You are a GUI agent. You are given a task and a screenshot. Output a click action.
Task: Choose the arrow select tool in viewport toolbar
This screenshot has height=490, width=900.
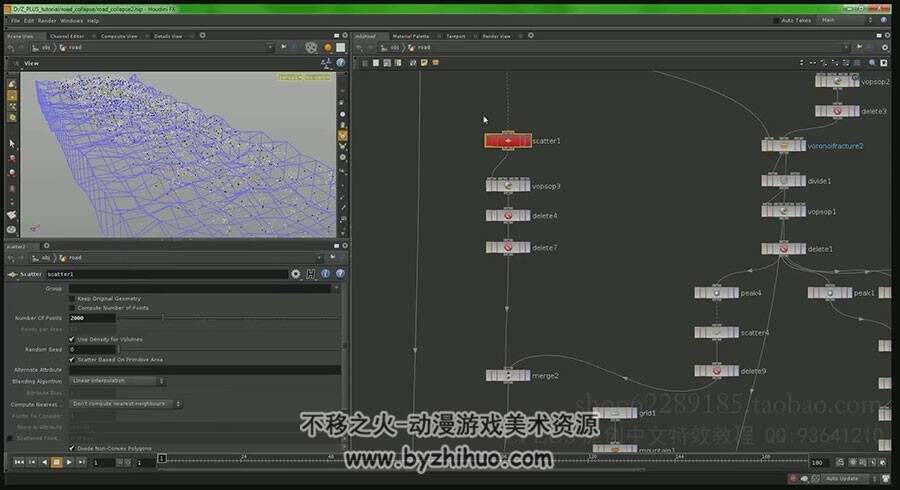[11, 143]
